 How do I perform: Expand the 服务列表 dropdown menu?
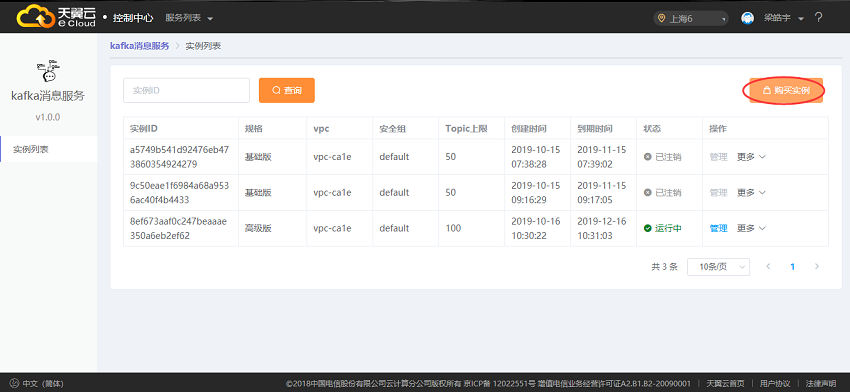click(x=189, y=18)
